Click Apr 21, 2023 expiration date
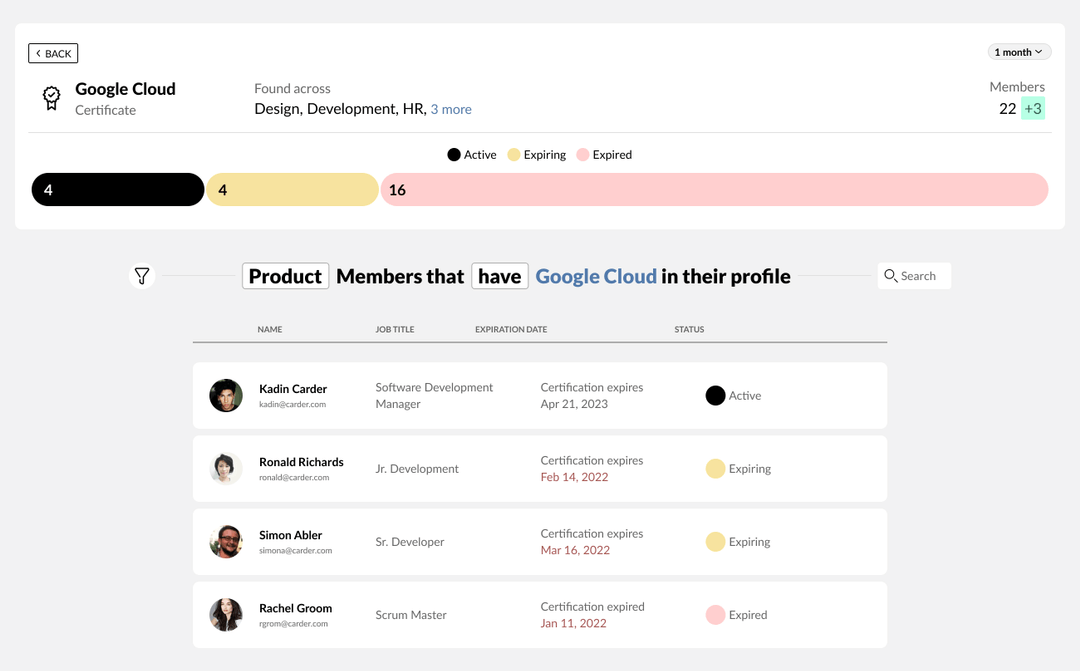Image resolution: width=1080 pixels, height=671 pixels. 574,404
